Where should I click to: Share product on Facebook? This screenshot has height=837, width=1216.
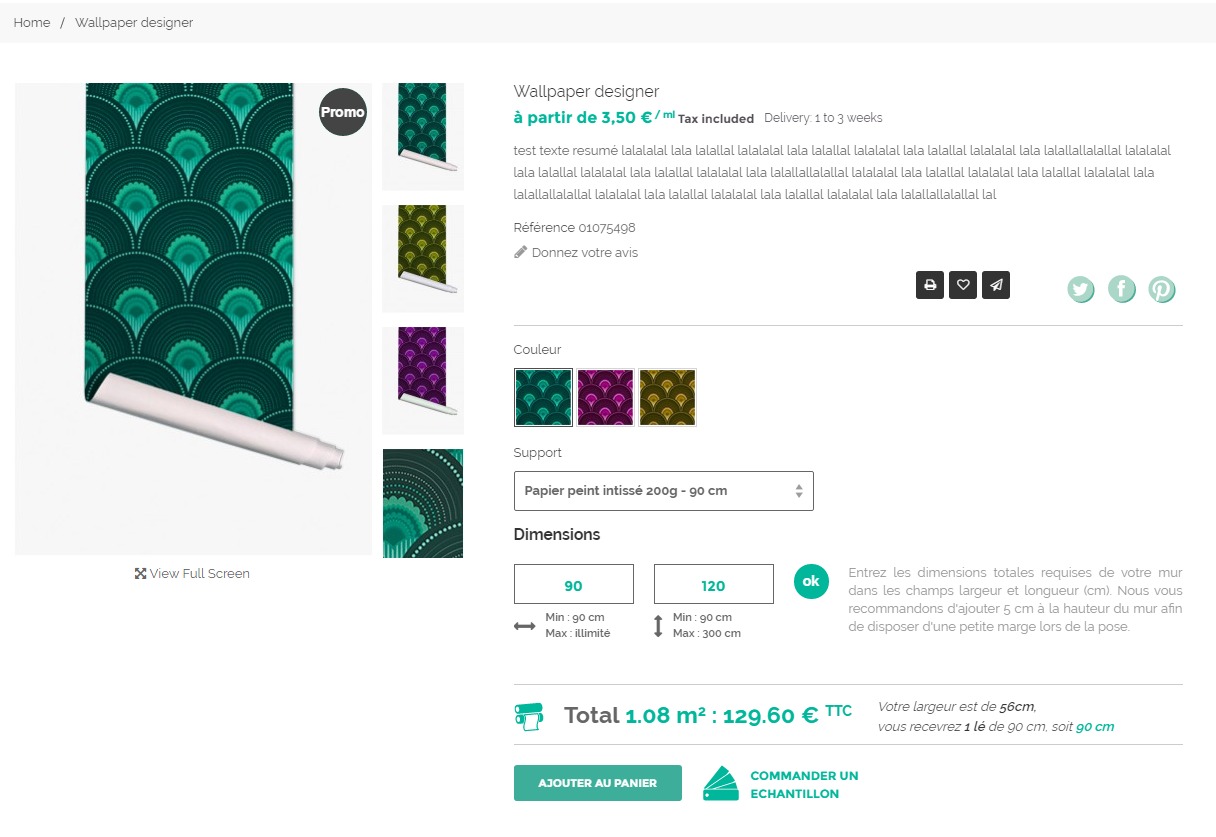point(1121,290)
